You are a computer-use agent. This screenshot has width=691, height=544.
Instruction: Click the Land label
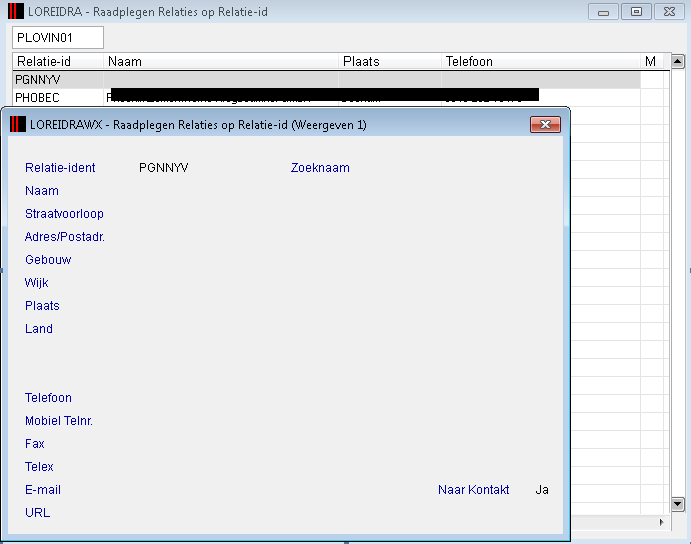point(39,329)
